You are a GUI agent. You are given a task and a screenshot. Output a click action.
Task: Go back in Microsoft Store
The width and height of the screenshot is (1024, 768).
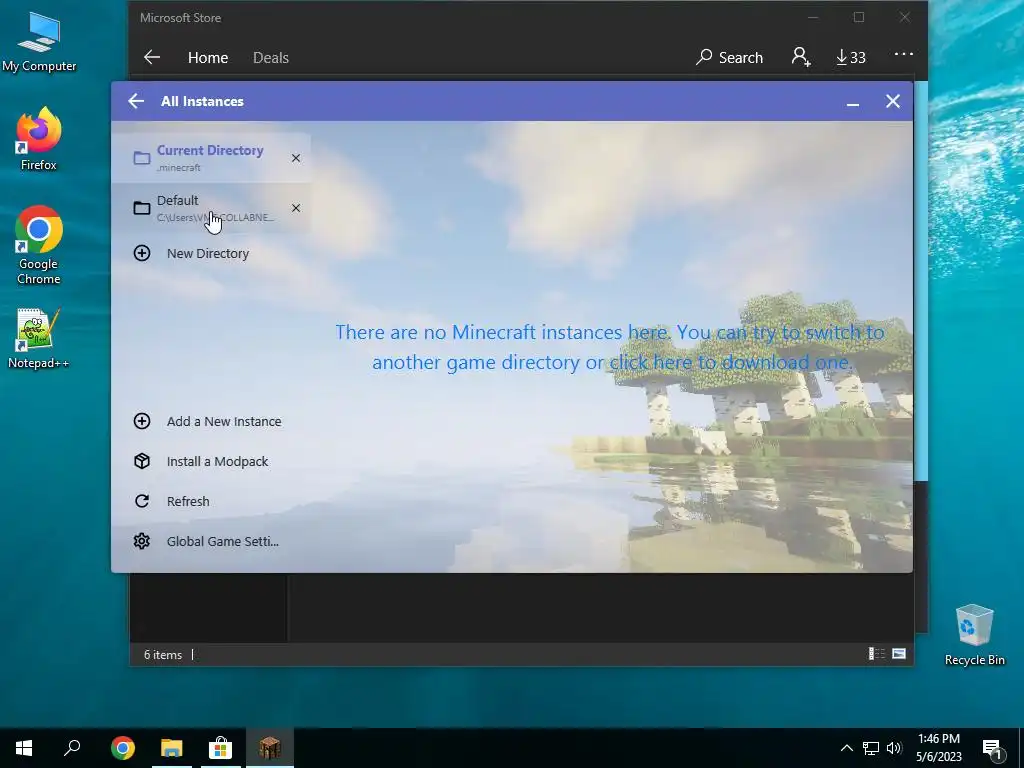tap(152, 57)
